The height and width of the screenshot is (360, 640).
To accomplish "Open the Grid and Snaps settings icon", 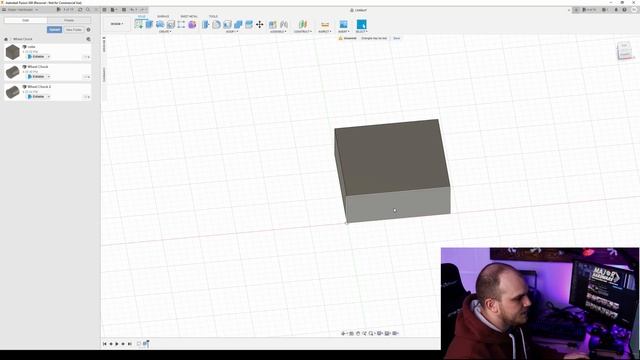I will (x=387, y=333).
